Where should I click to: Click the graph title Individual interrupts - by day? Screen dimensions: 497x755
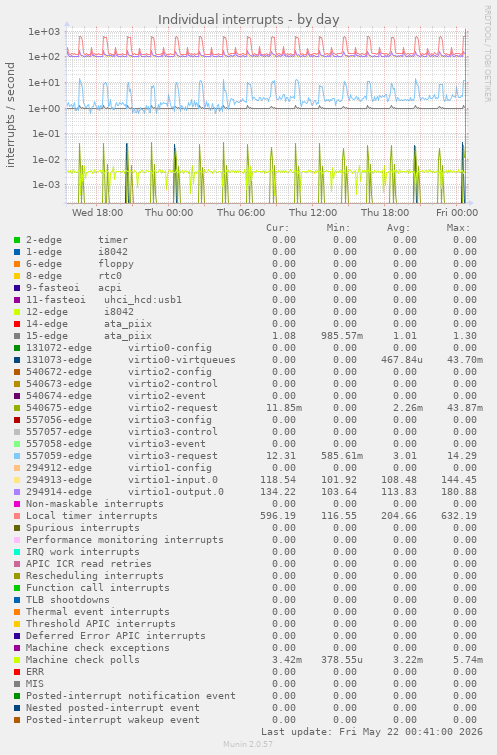[x=248, y=20]
